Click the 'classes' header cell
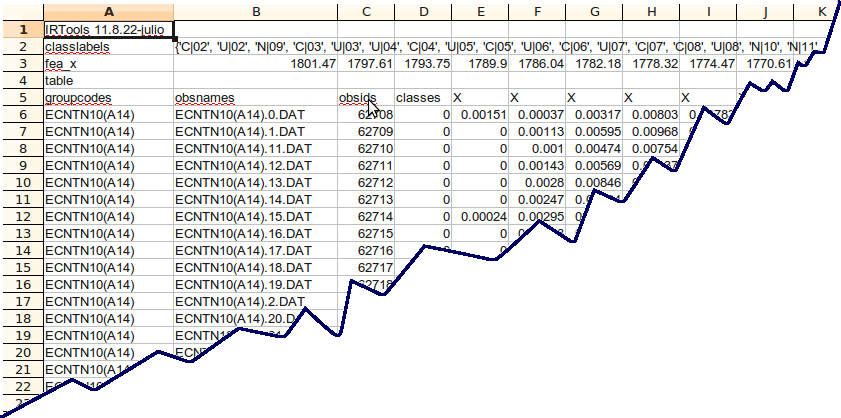 click(x=423, y=98)
